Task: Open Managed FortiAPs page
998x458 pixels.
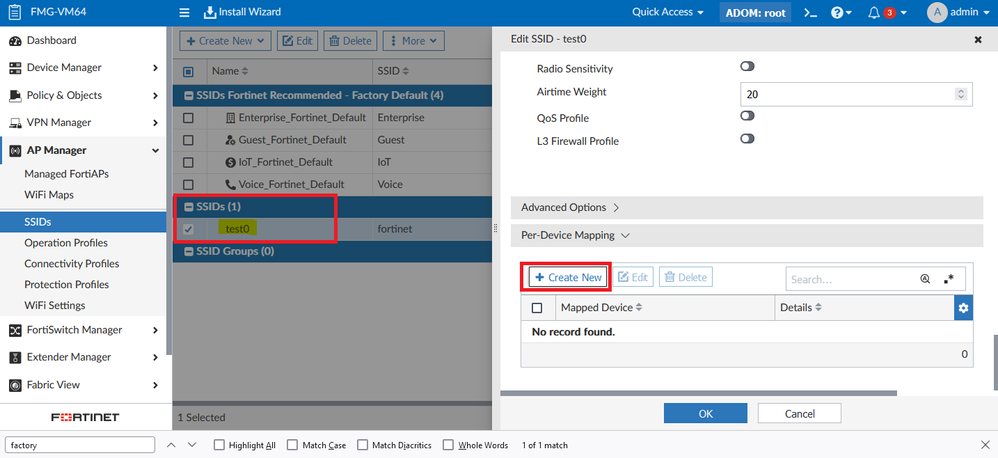Action: [66, 174]
